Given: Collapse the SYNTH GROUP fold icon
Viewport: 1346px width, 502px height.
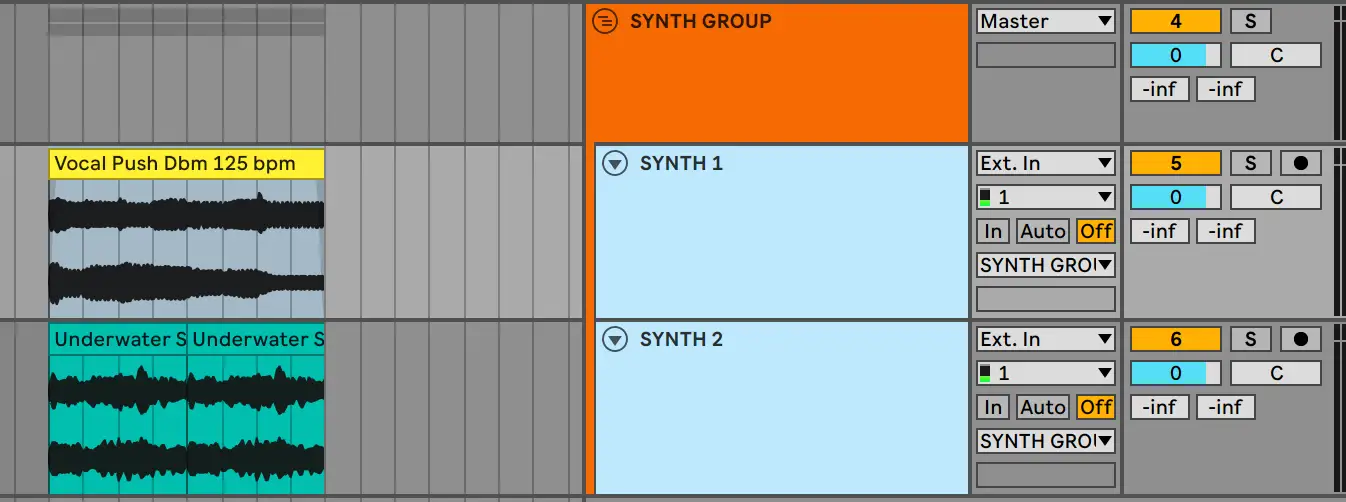Looking at the screenshot, I should click(604, 21).
